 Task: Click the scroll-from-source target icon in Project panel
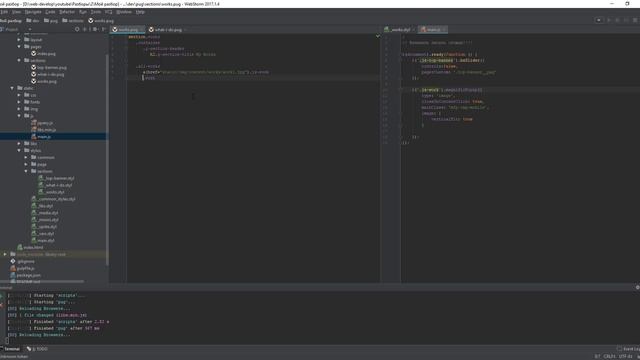pos(77,29)
